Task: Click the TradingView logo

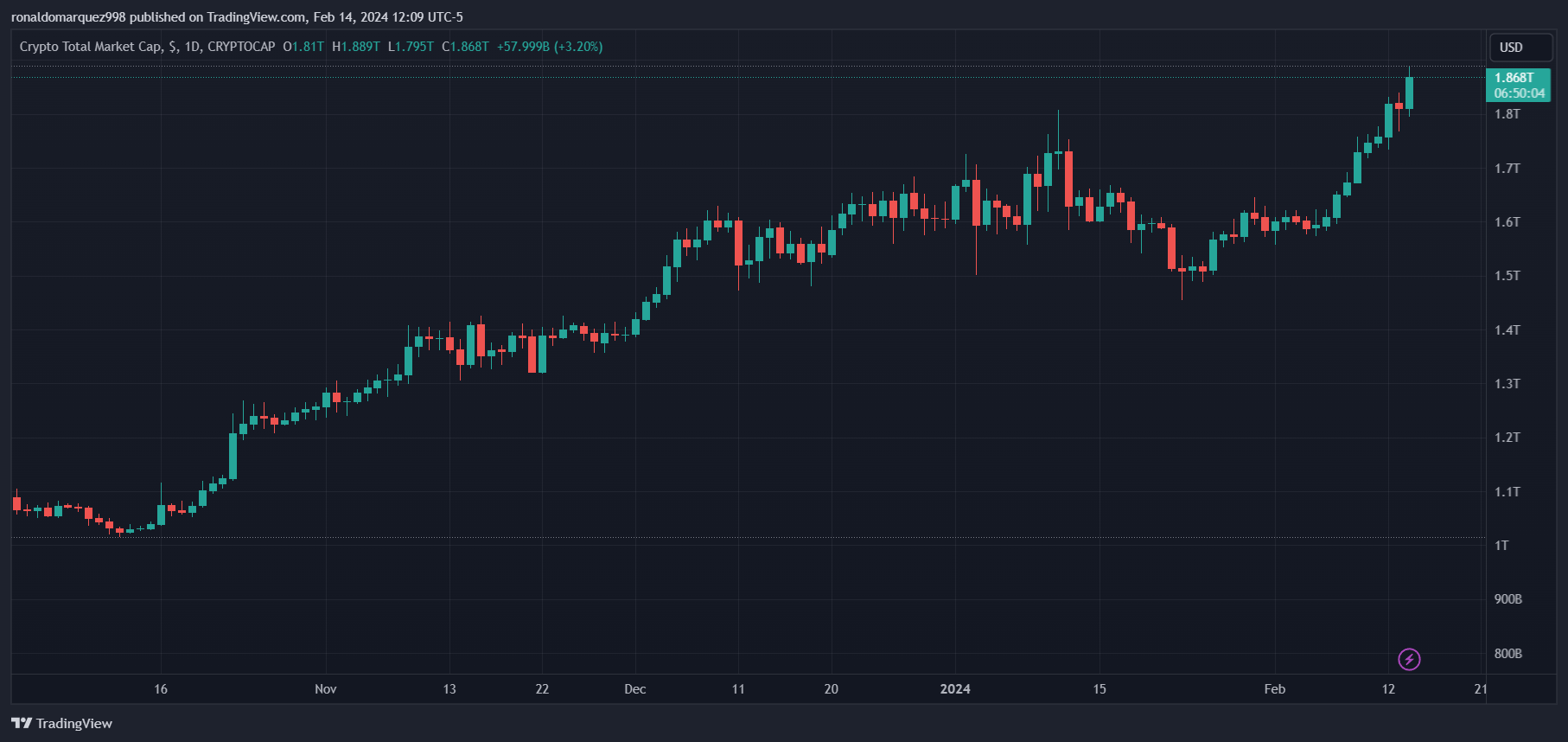Action: (x=61, y=723)
